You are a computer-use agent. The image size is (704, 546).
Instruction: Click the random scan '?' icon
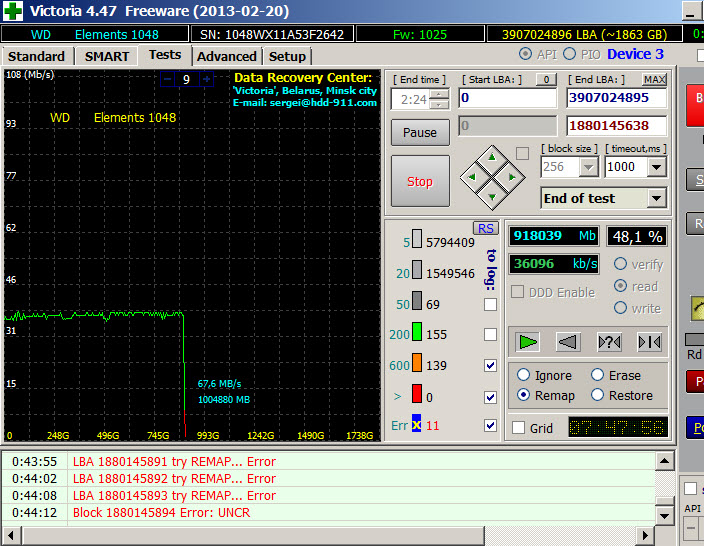[609, 342]
